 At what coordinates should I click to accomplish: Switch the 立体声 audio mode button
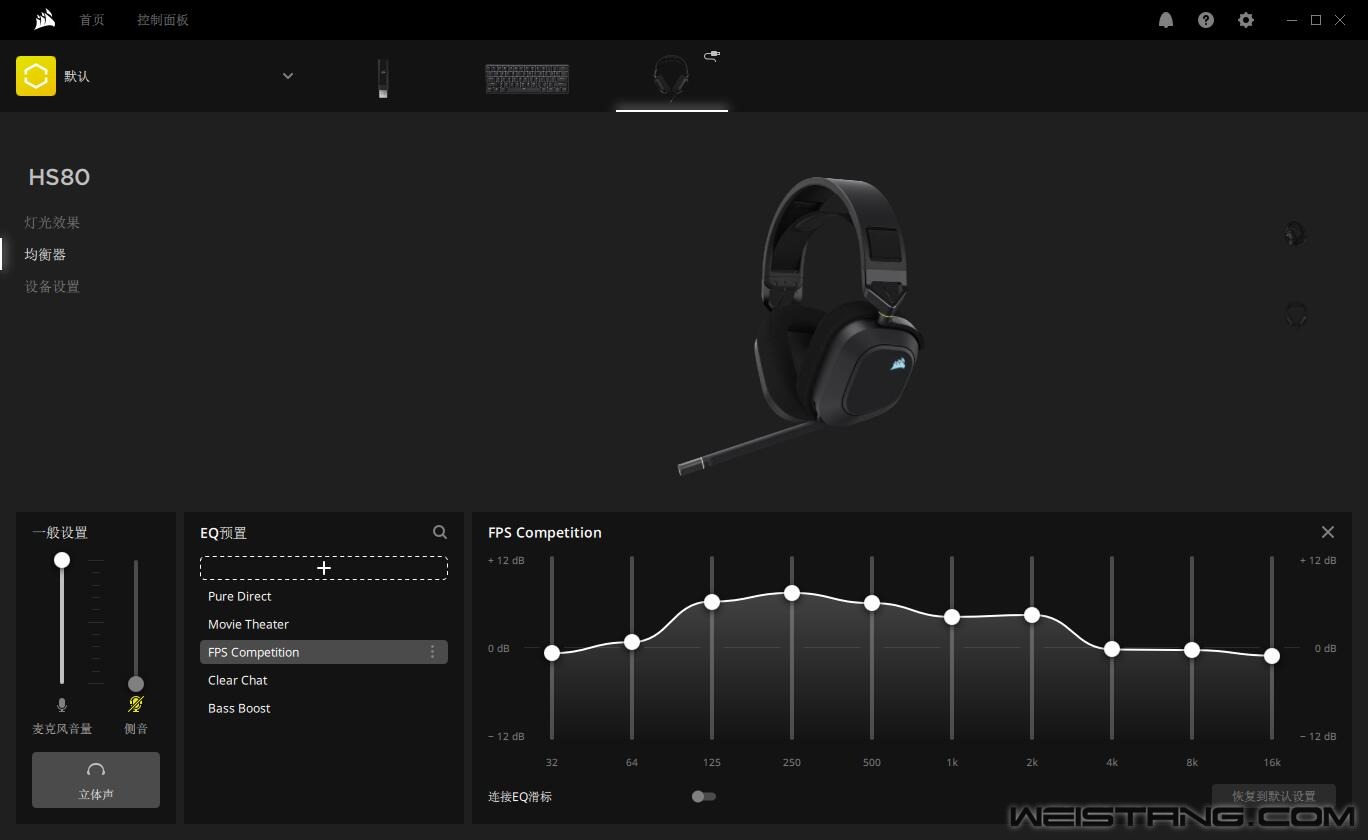click(96, 780)
